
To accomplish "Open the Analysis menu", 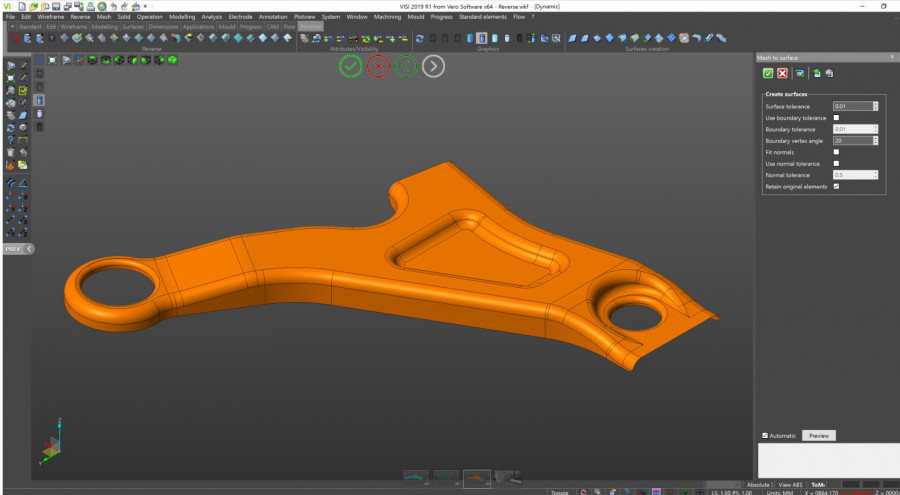I will point(212,17).
